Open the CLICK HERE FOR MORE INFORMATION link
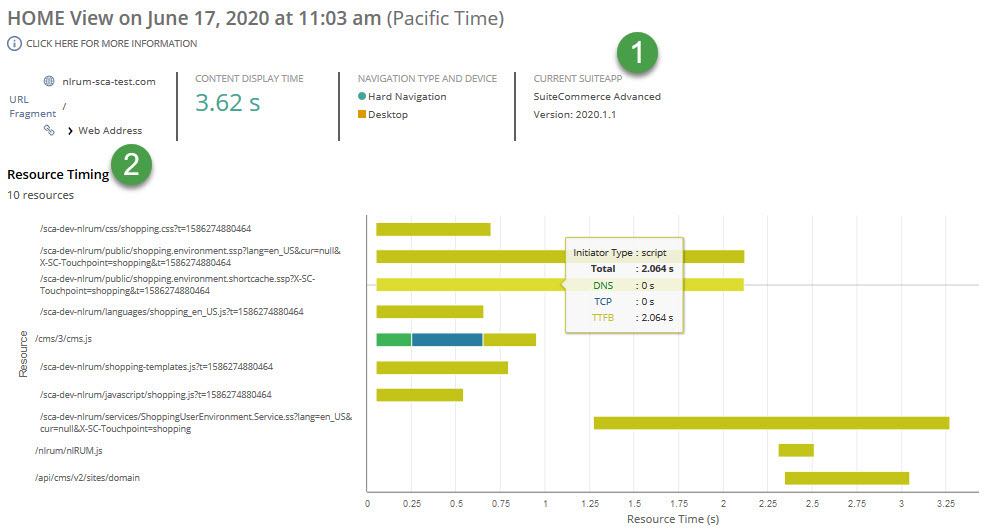This screenshot has height=532, width=986. point(111,43)
